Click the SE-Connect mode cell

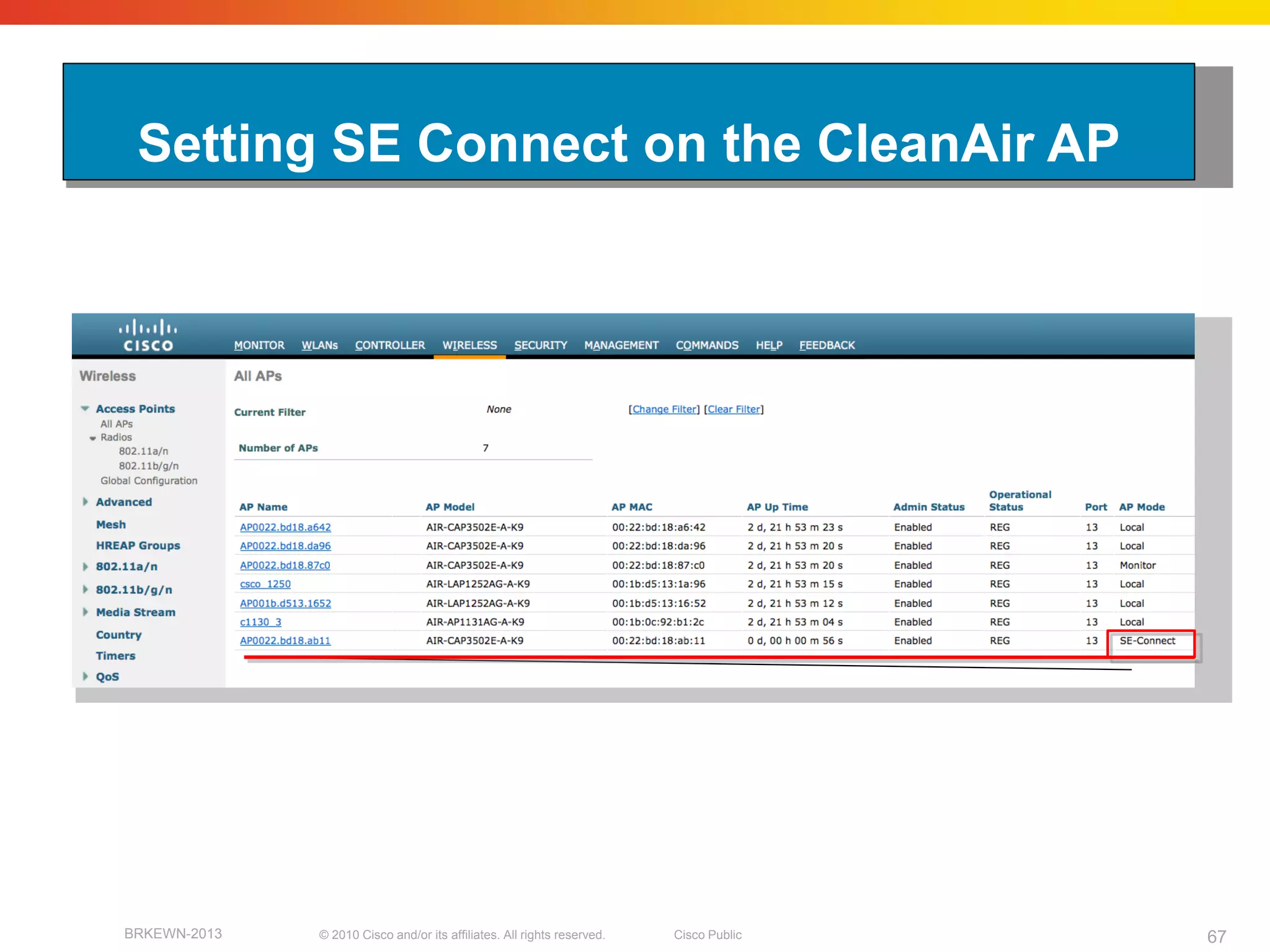tap(1147, 641)
